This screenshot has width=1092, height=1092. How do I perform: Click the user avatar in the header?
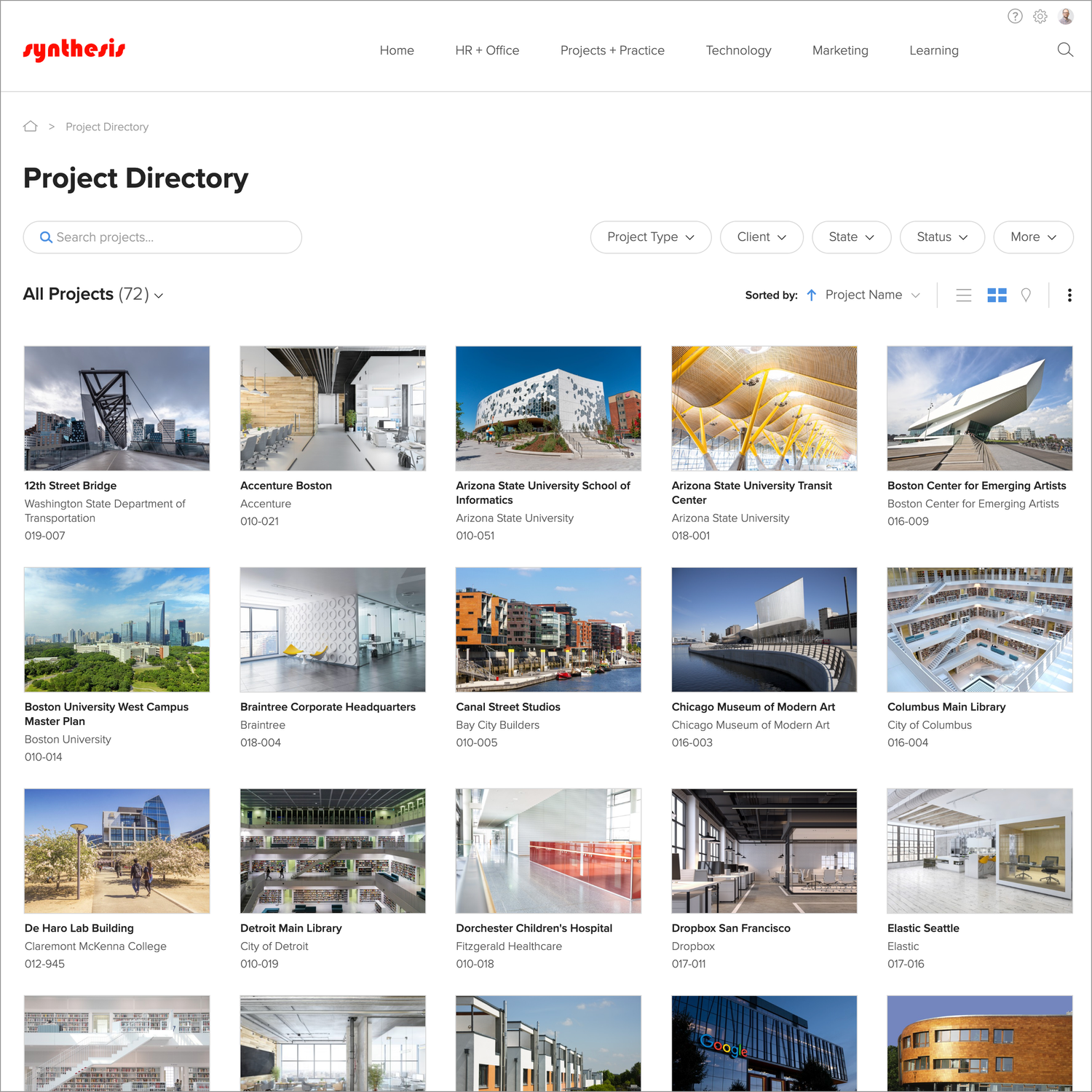point(1065,16)
